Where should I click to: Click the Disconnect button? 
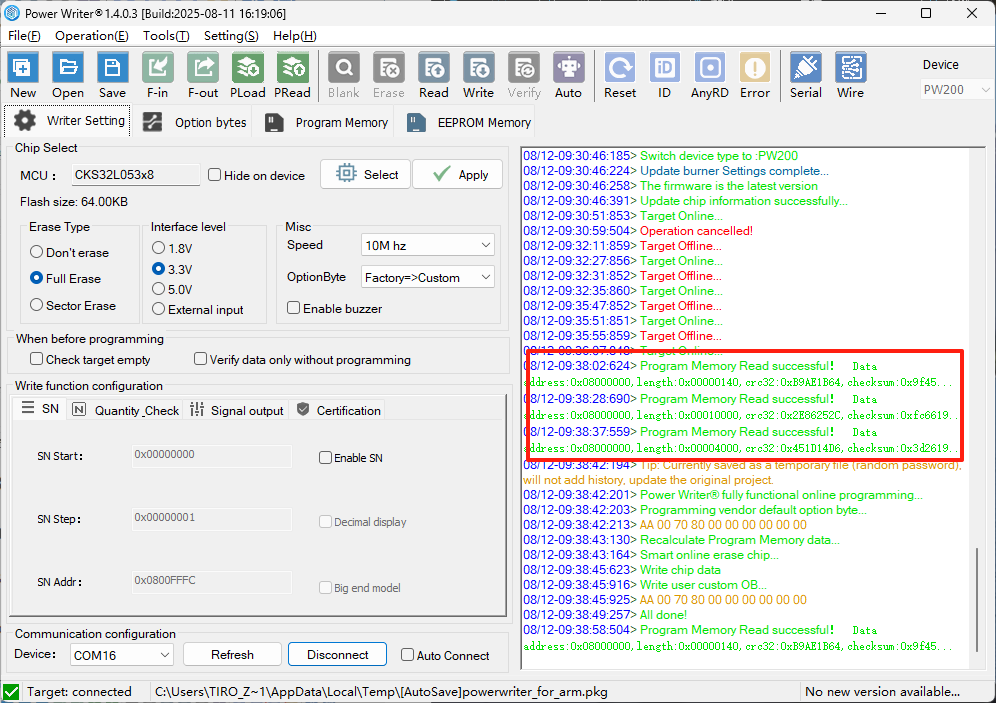pyautogui.click(x=337, y=654)
